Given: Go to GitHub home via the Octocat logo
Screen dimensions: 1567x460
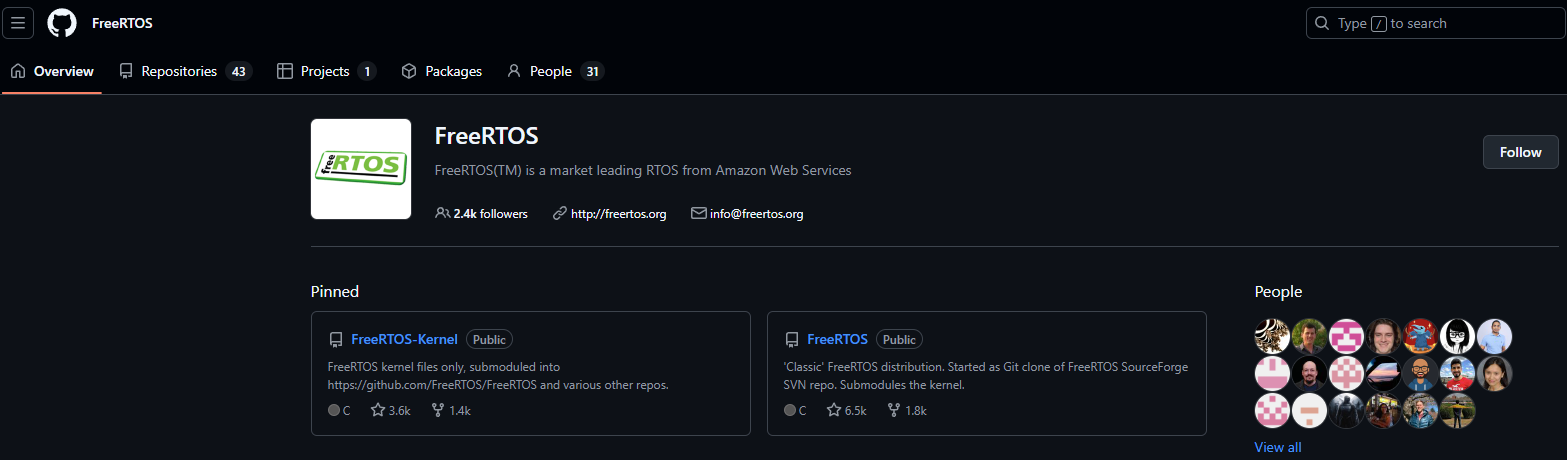Looking at the screenshot, I should [62, 23].
